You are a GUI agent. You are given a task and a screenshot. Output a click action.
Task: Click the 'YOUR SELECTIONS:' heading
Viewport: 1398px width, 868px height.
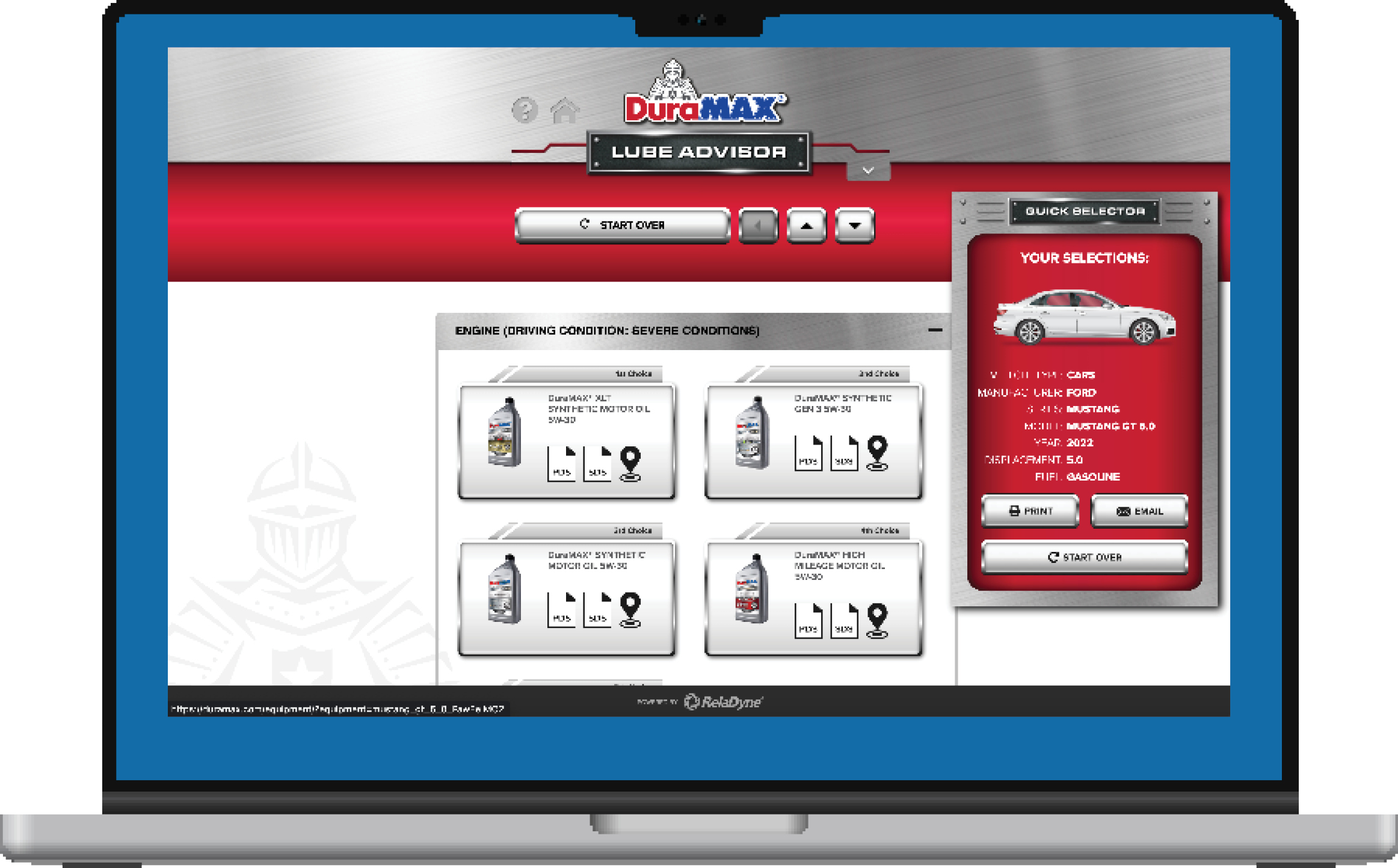click(1085, 258)
